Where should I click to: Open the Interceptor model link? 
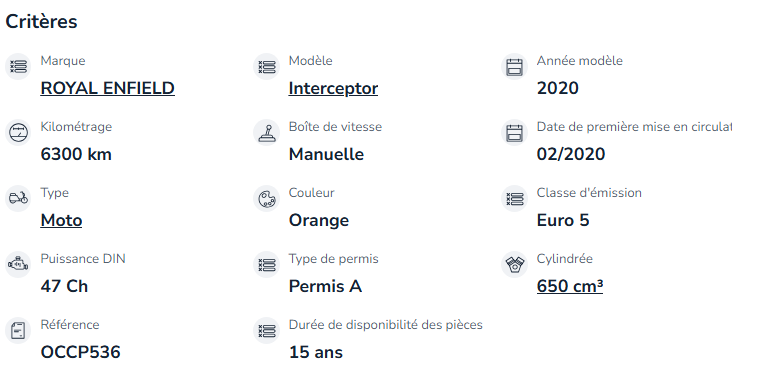tap(333, 88)
